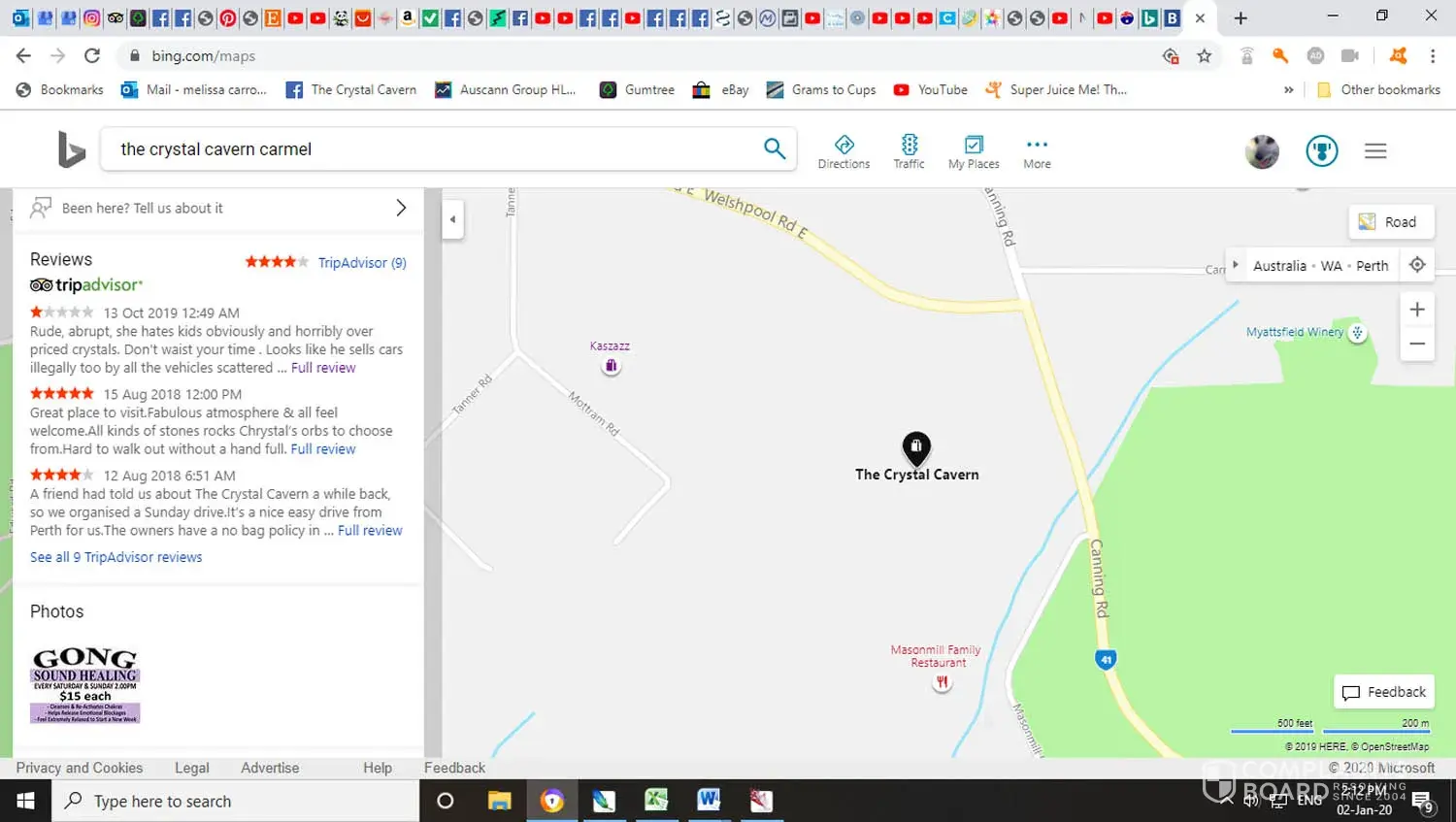This screenshot has width=1456, height=822.
Task: Click the search magnifier icon
Action: [x=774, y=148]
